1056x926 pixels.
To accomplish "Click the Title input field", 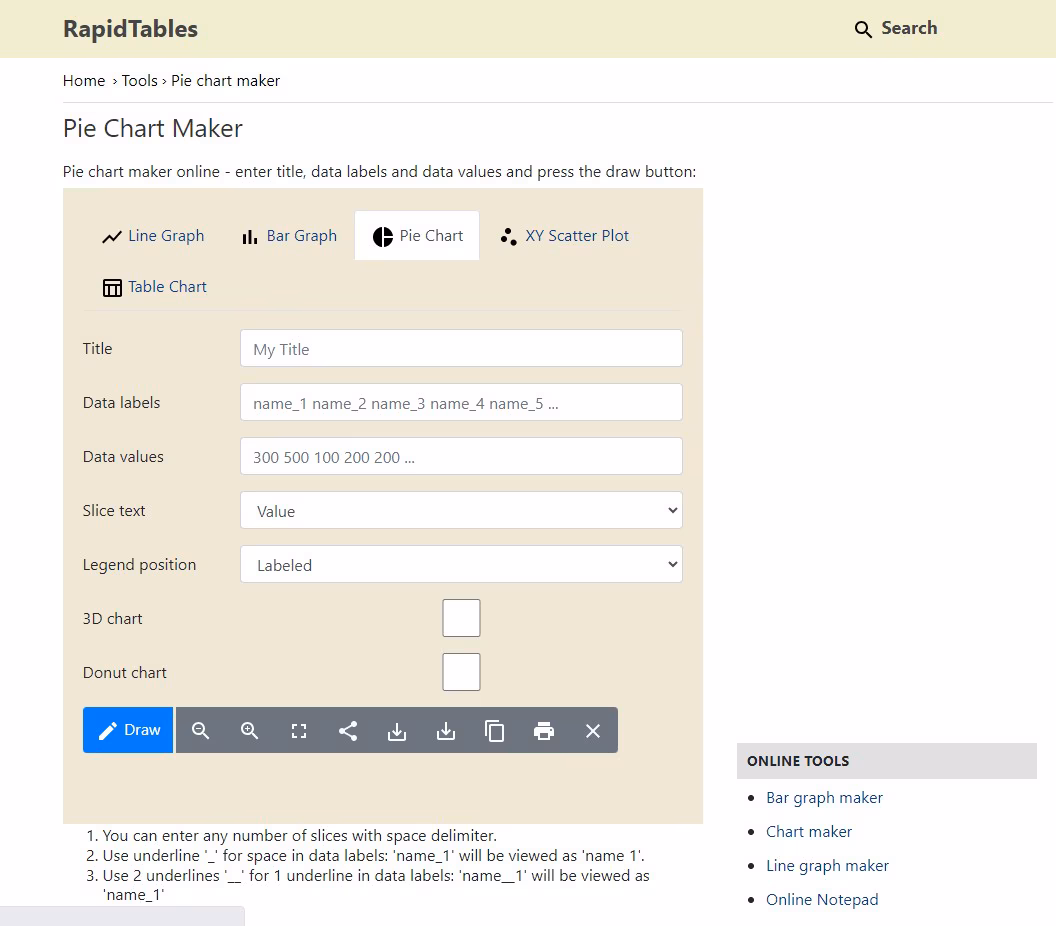I will pos(461,349).
